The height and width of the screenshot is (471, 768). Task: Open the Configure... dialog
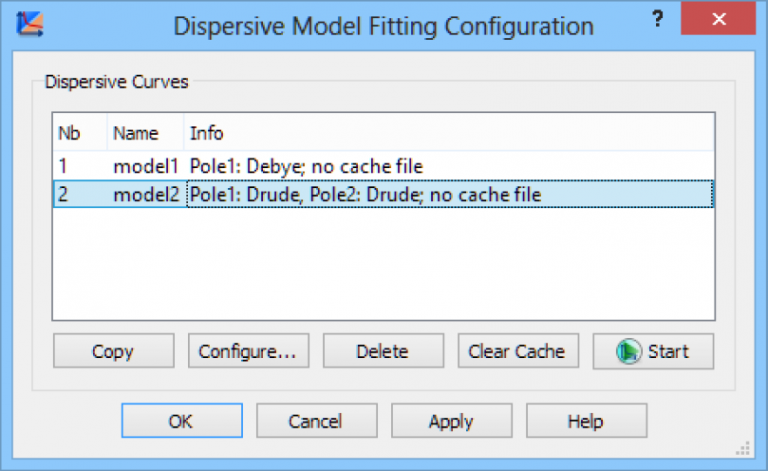(x=248, y=351)
